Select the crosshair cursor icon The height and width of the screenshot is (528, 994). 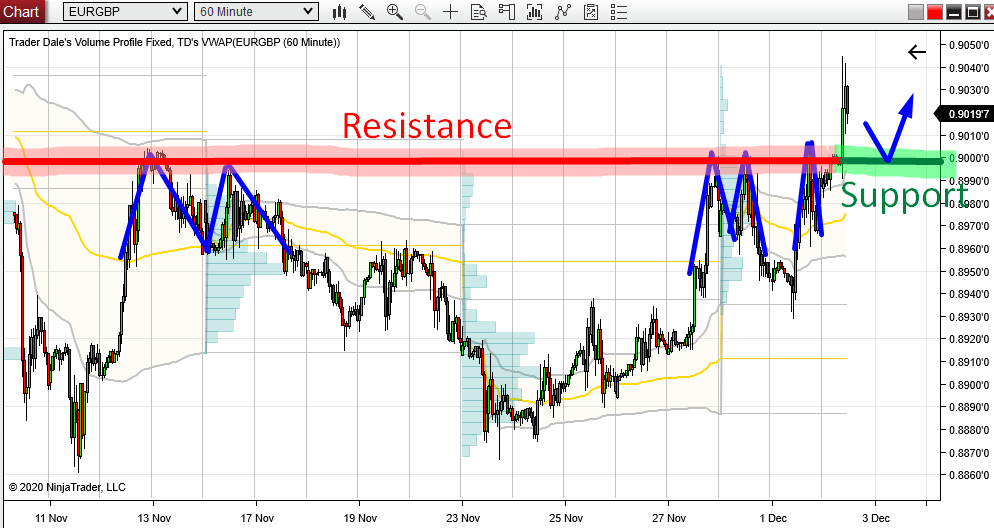tap(450, 11)
